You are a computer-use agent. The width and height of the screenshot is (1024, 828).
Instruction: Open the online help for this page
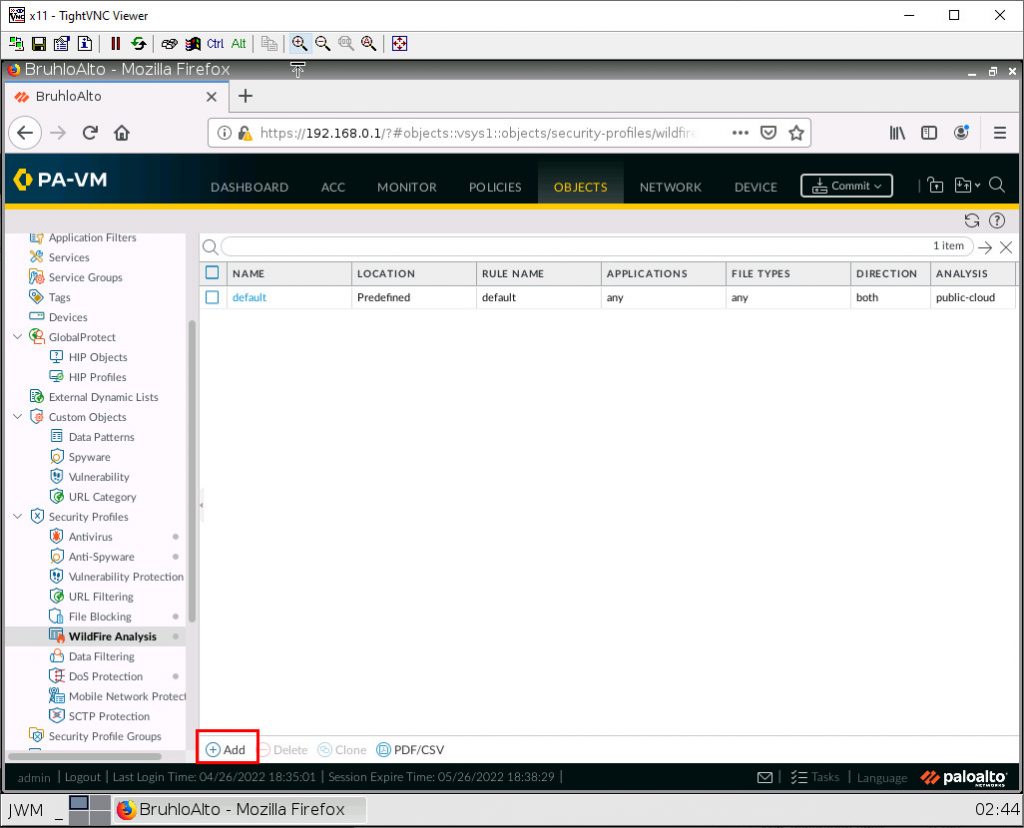pyautogui.click(x=997, y=221)
